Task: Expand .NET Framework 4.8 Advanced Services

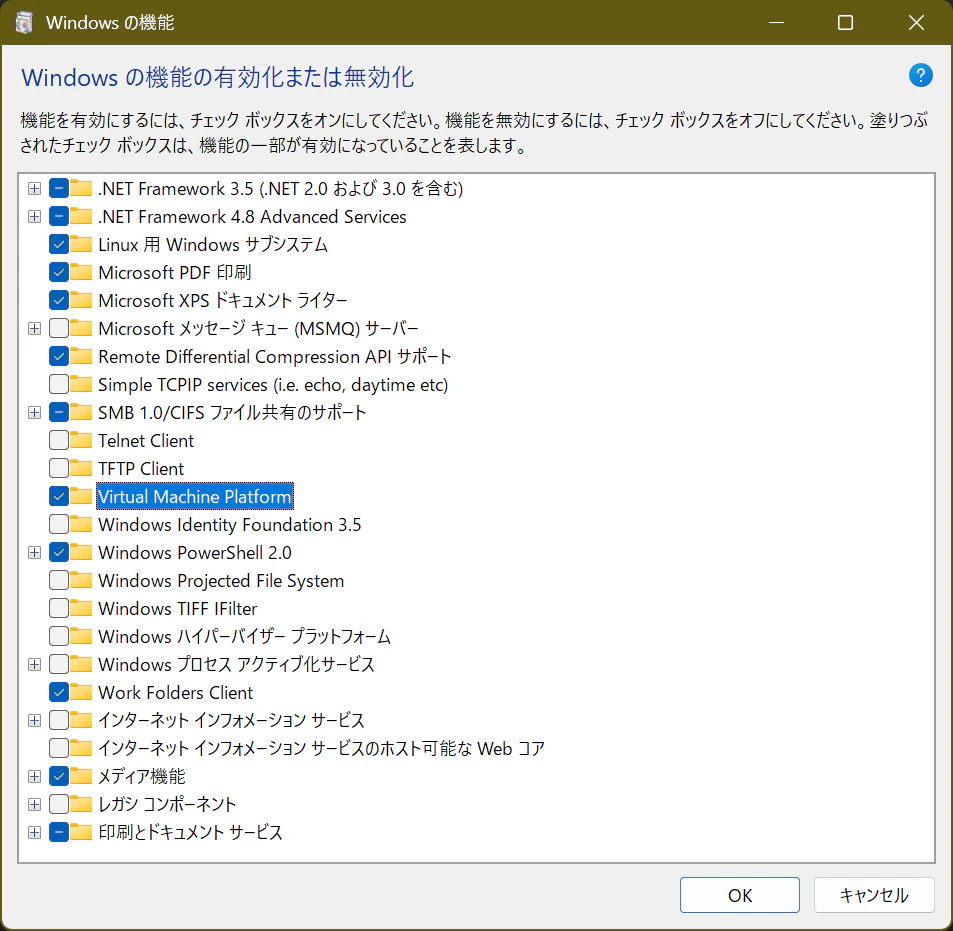Action: click(35, 216)
